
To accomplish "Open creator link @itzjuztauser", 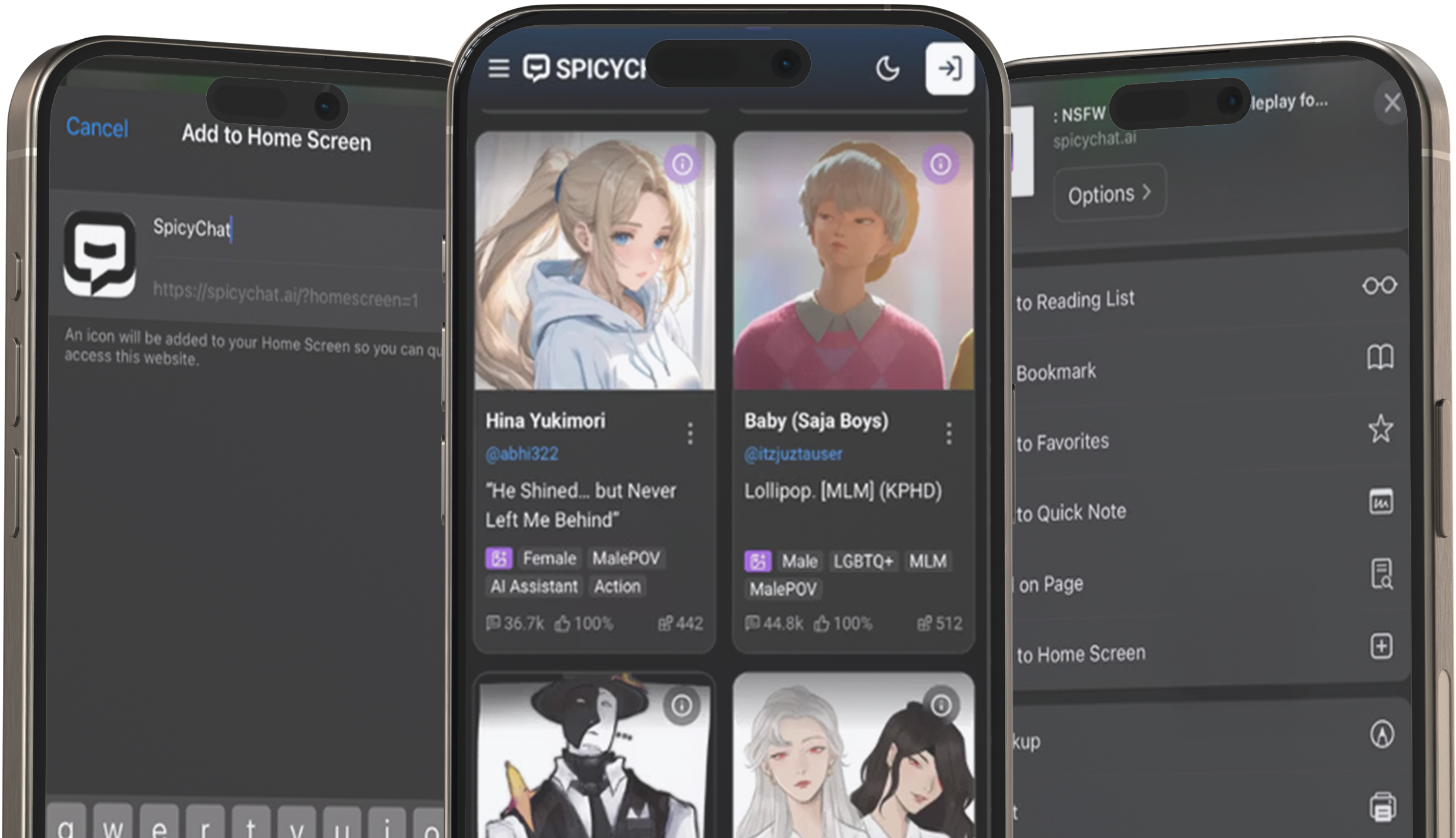I will tap(793, 454).
